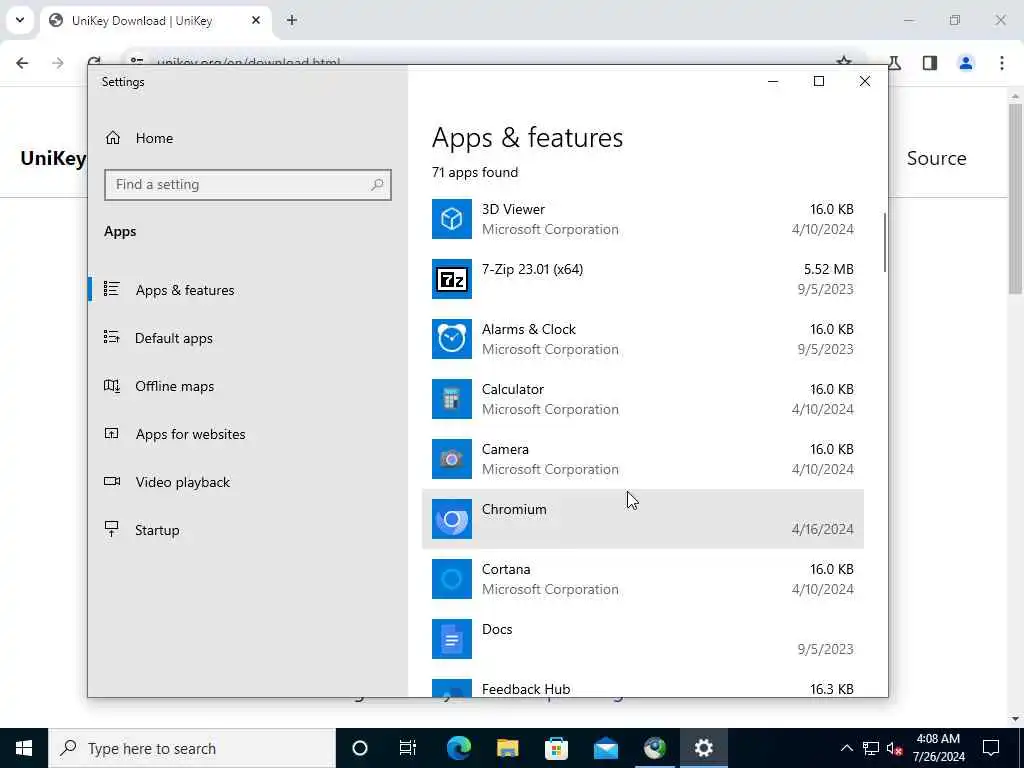Click the Startup sidebar icon

tap(112, 530)
